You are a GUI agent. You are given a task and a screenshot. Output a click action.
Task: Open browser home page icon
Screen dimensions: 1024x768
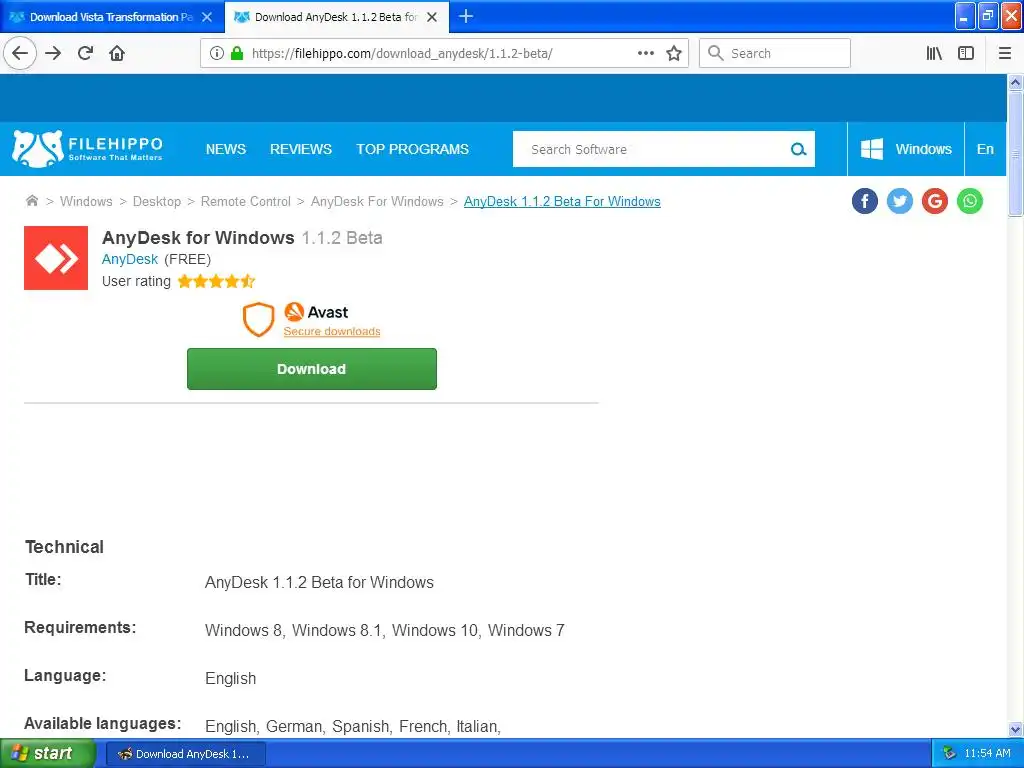pos(117,53)
